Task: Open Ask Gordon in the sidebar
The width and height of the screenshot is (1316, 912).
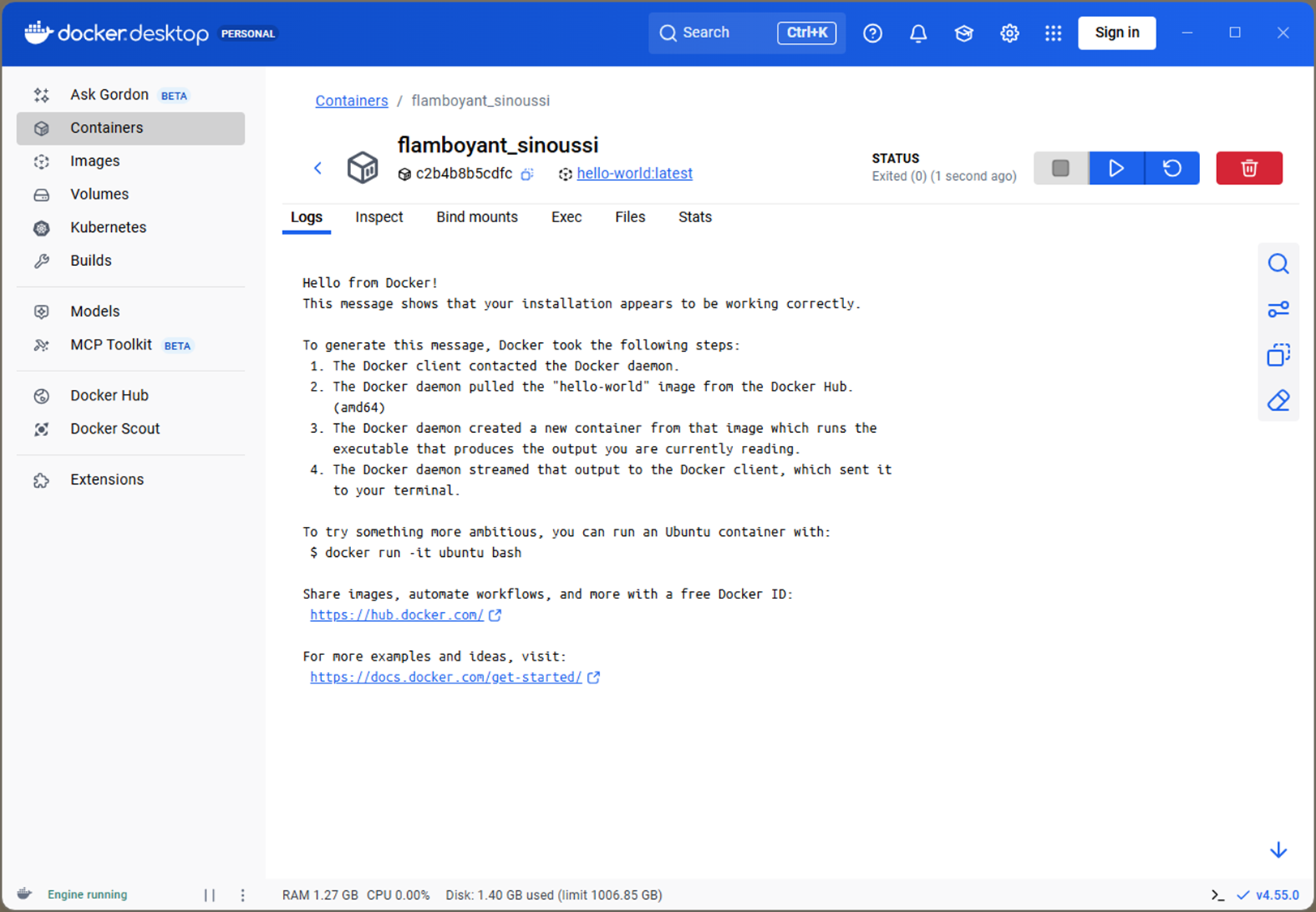Action: (x=131, y=95)
